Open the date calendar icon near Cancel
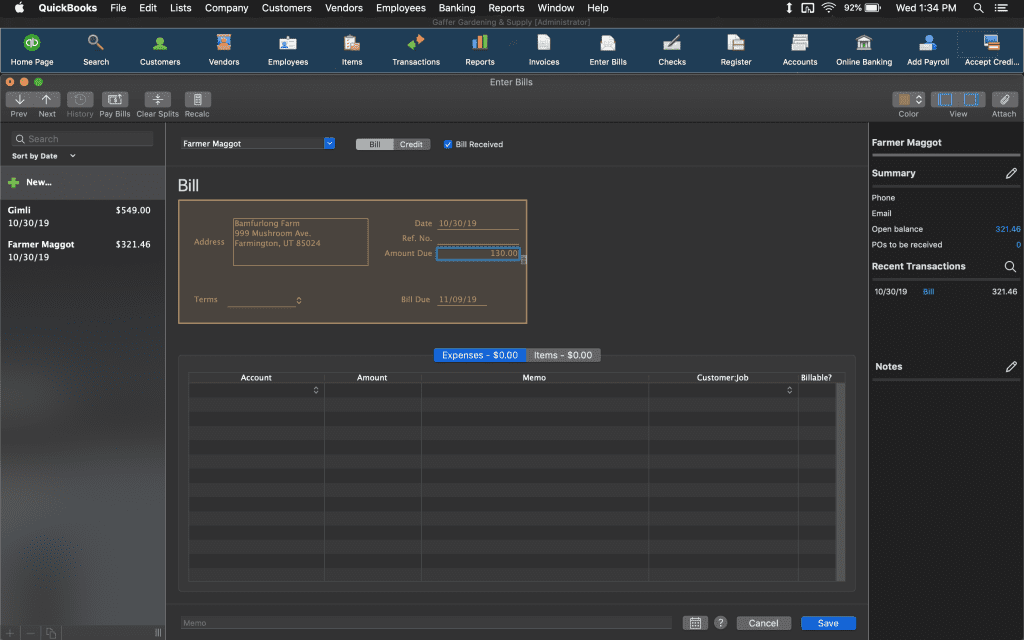Screen dimensions: 1024x640 coord(695,623)
